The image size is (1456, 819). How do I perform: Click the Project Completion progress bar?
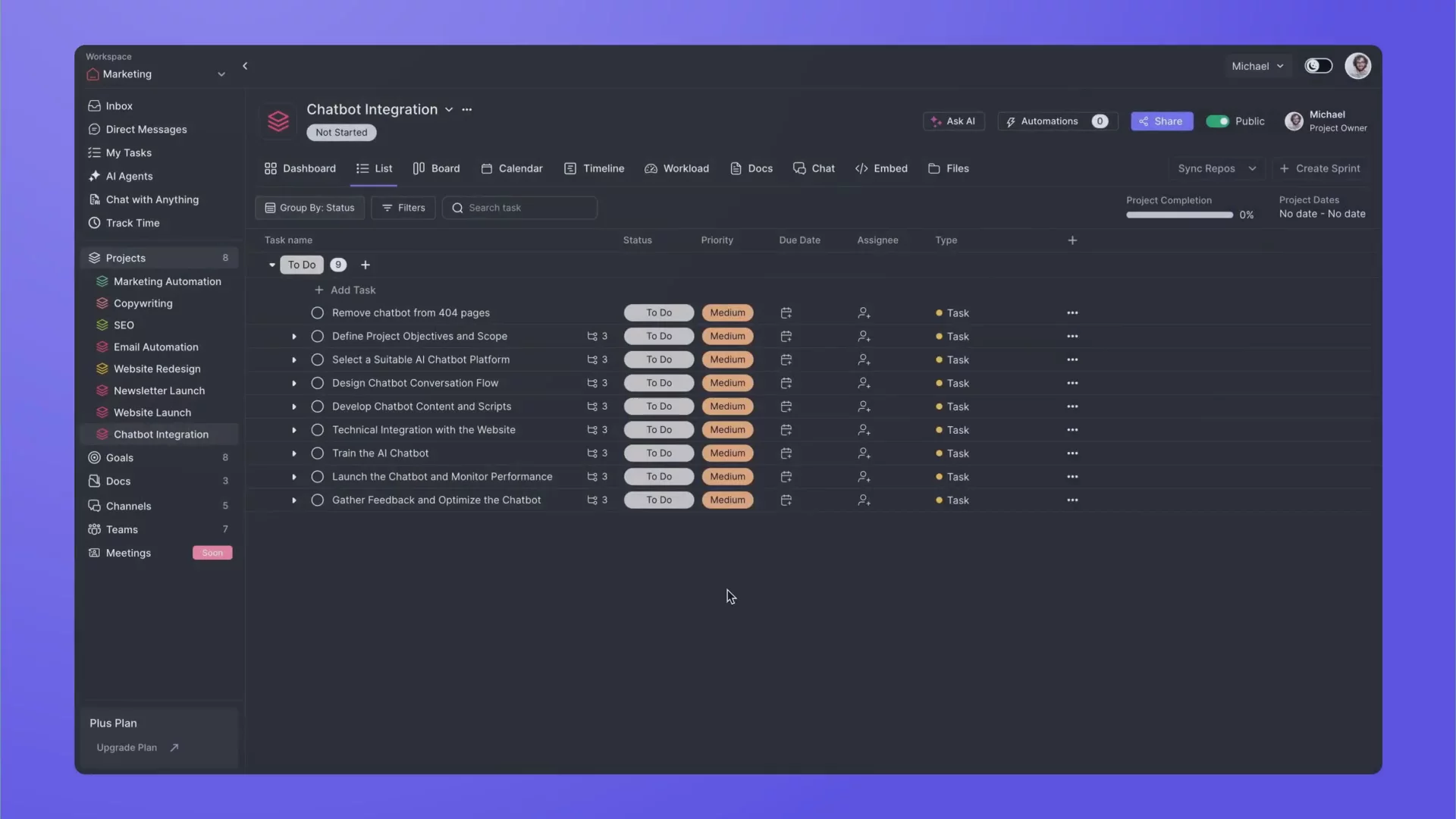pos(1178,215)
